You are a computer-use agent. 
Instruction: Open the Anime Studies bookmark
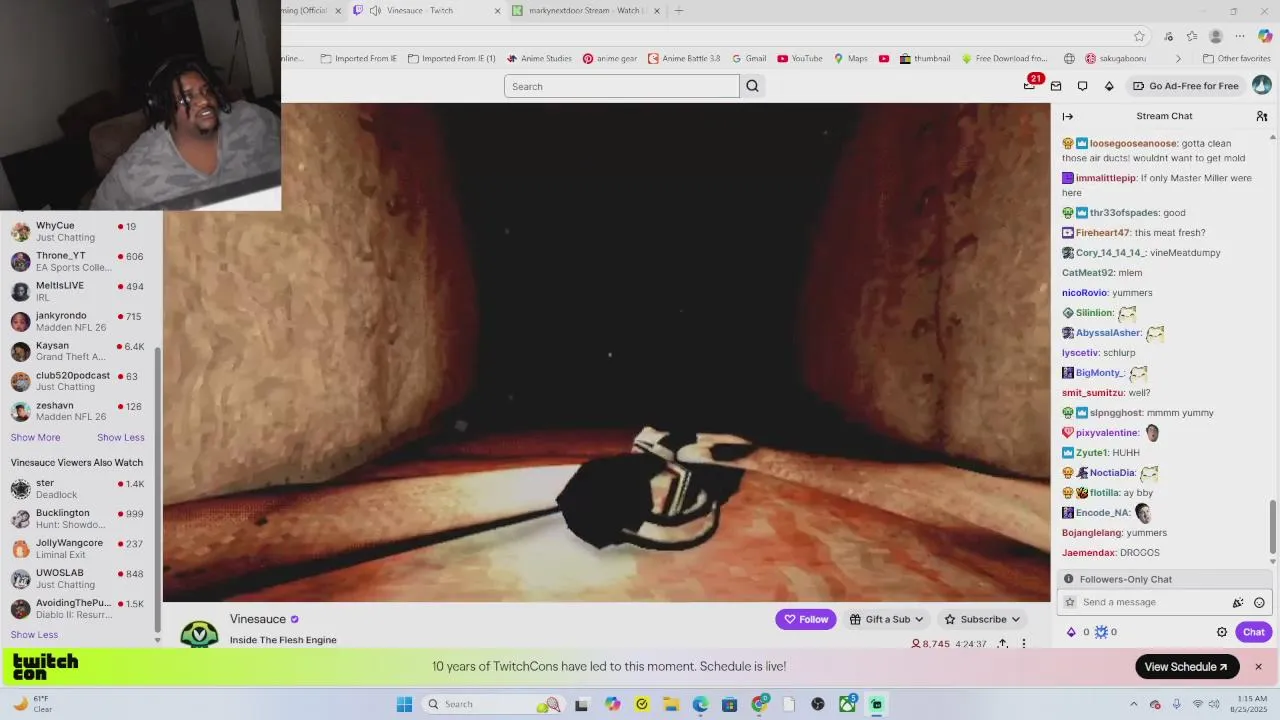pyautogui.click(x=539, y=59)
